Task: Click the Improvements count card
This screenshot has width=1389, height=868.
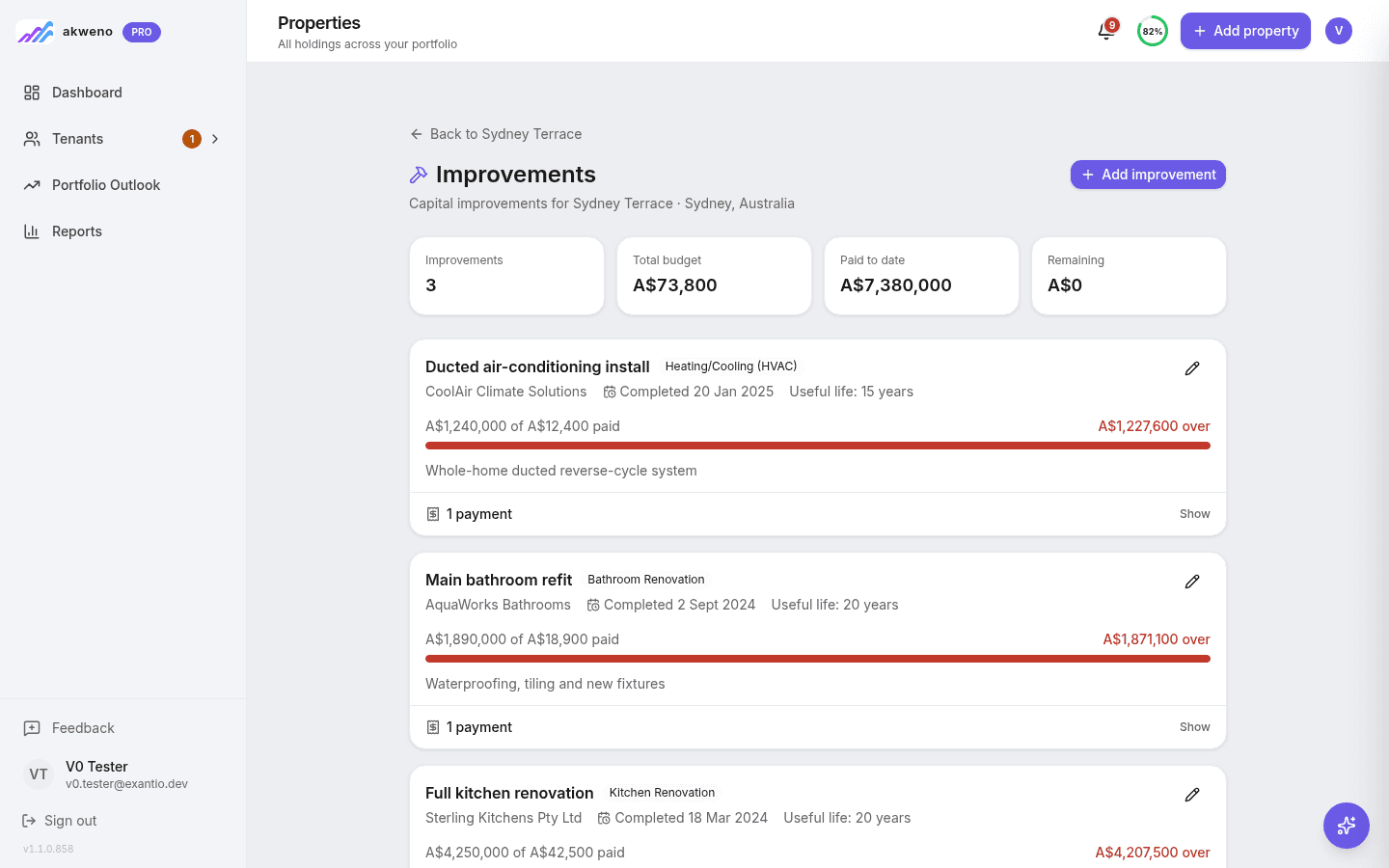Action: pyautogui.click(x=506, y=276)
